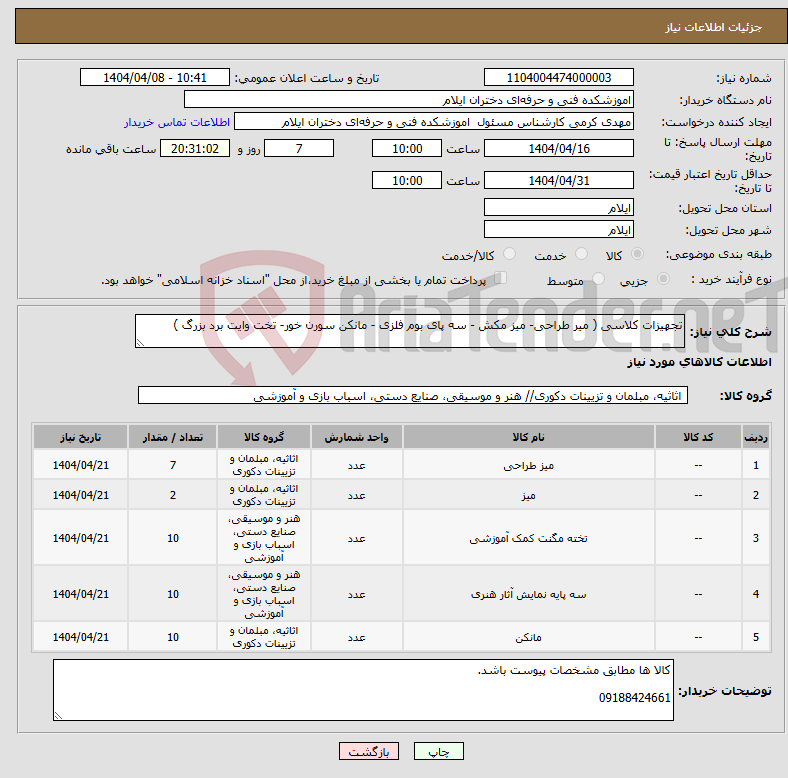The width and height of the screenshot is (788, 778).
Task: Click the سه پایه نمایش آثار هنری cell
Action: tap(528, 594)
